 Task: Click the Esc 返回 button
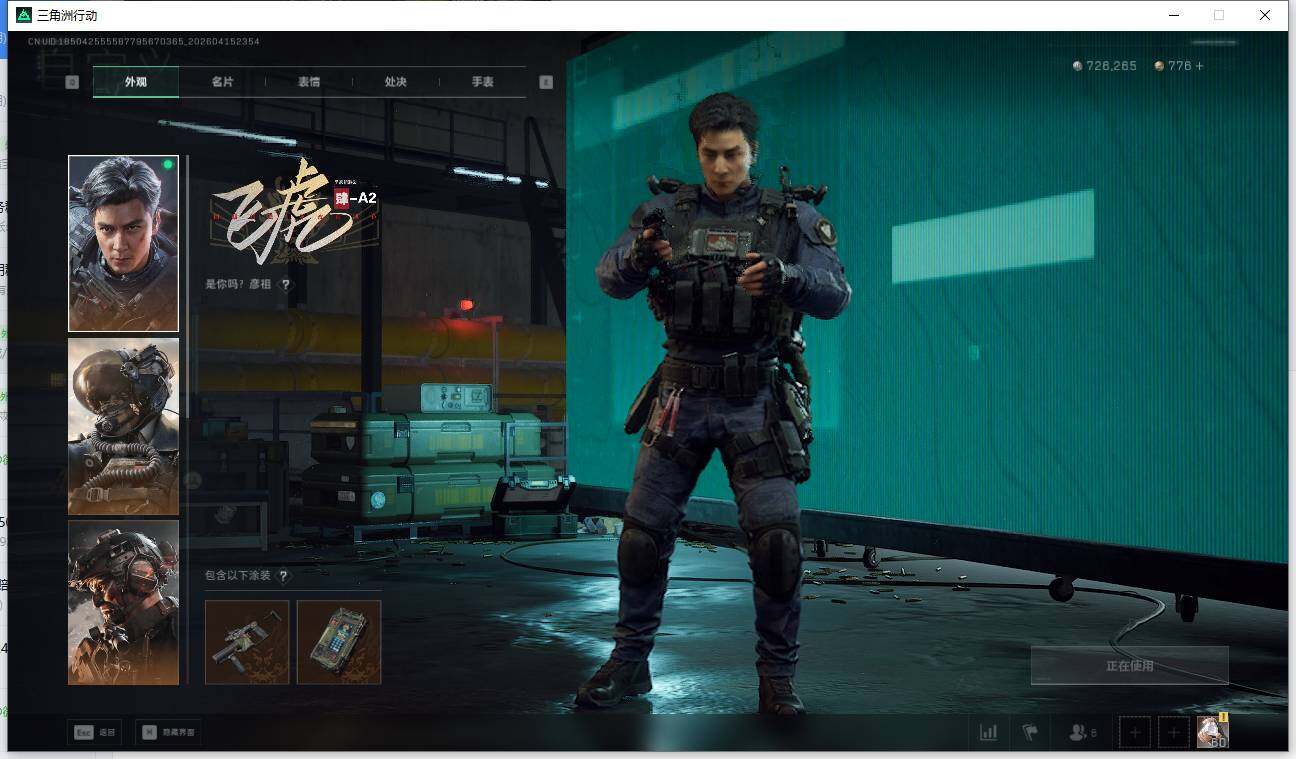coord(96,733)
